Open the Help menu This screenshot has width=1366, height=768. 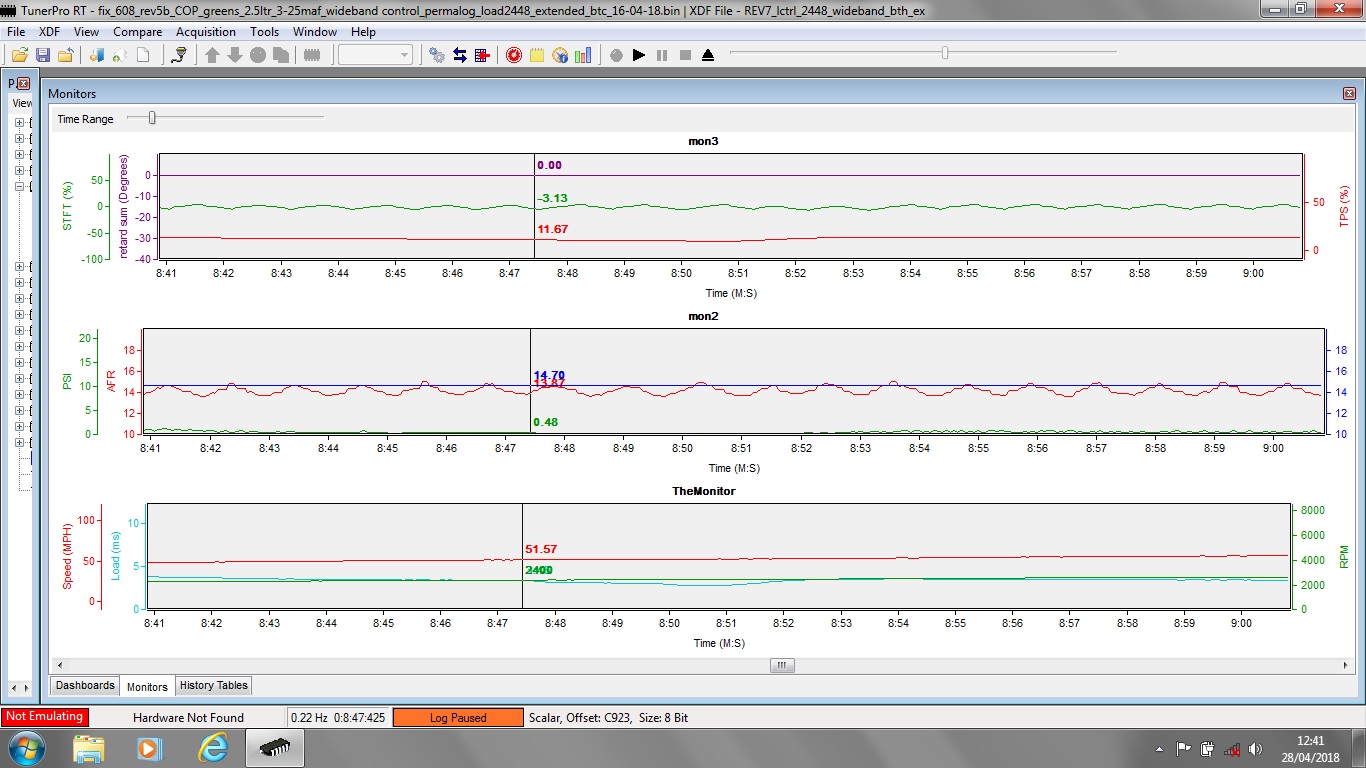(x=363, y=32)
